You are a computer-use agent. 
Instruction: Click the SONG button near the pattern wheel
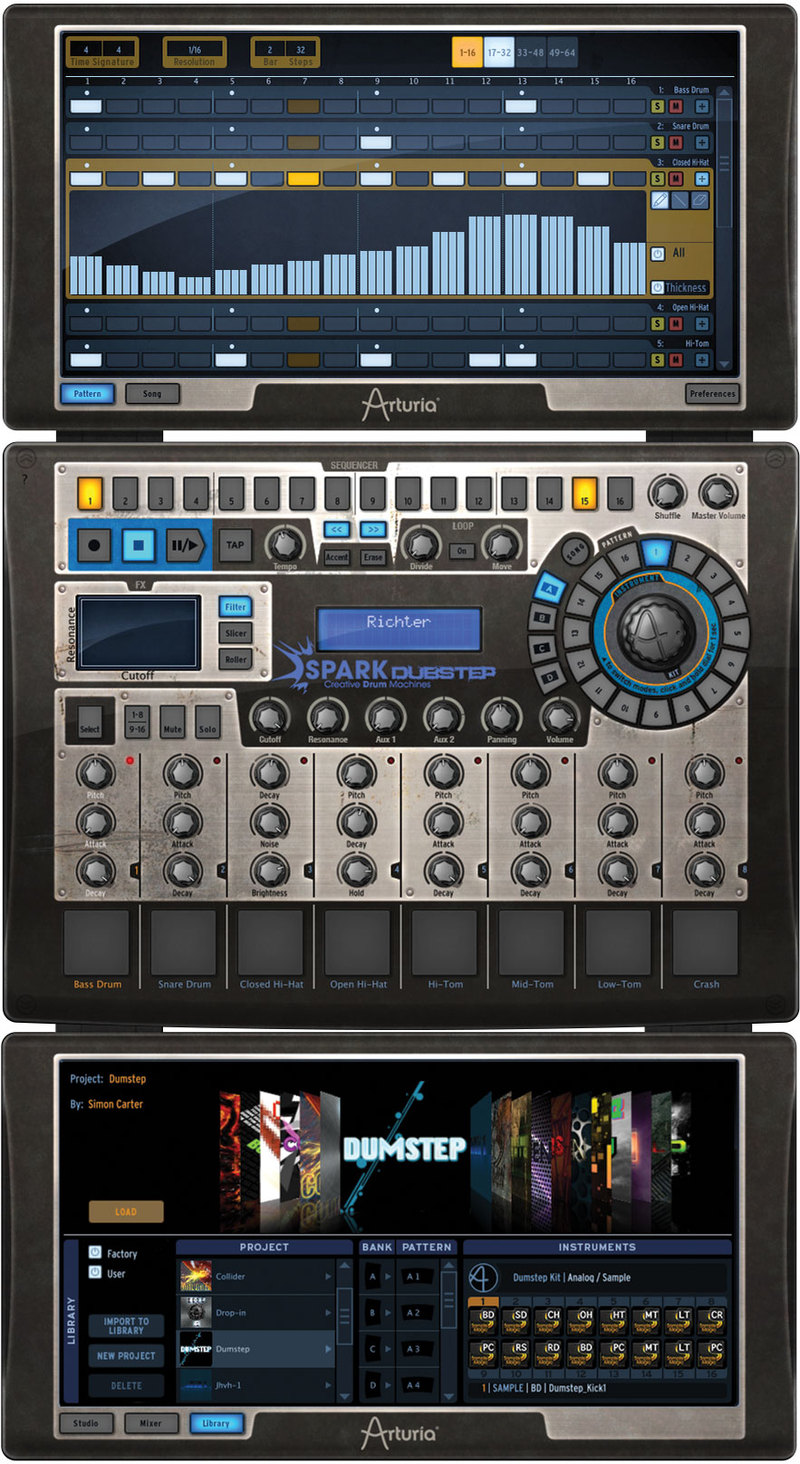tap(575, 552)
